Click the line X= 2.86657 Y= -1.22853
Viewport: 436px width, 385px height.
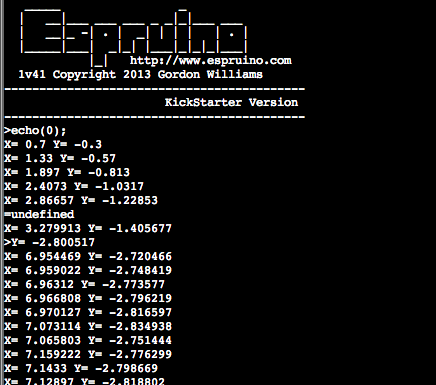[81, 201]
